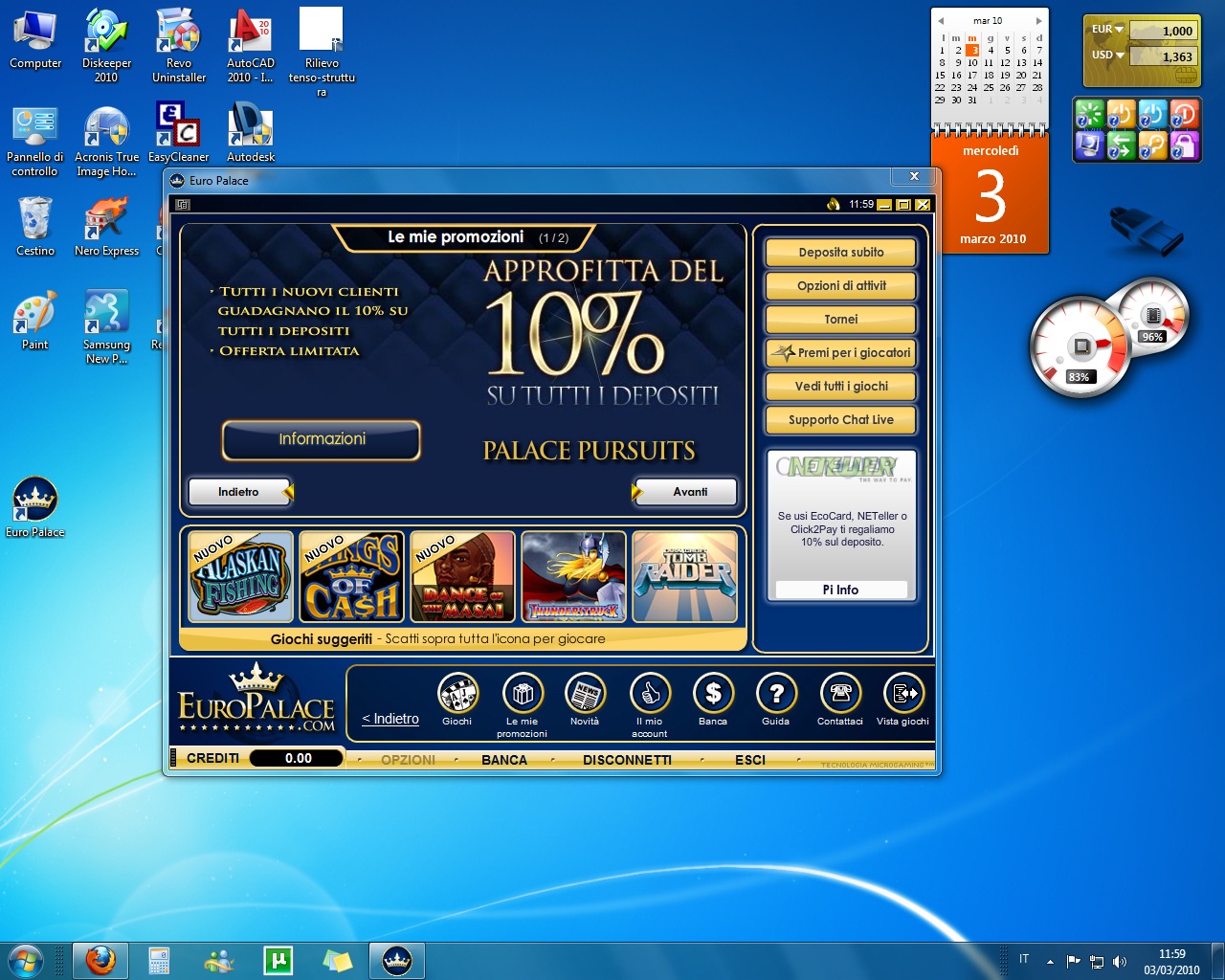Viewport: 1225px width, 980px height.
Task: Click the orange power gadget icon
Action: [1122, 115]
